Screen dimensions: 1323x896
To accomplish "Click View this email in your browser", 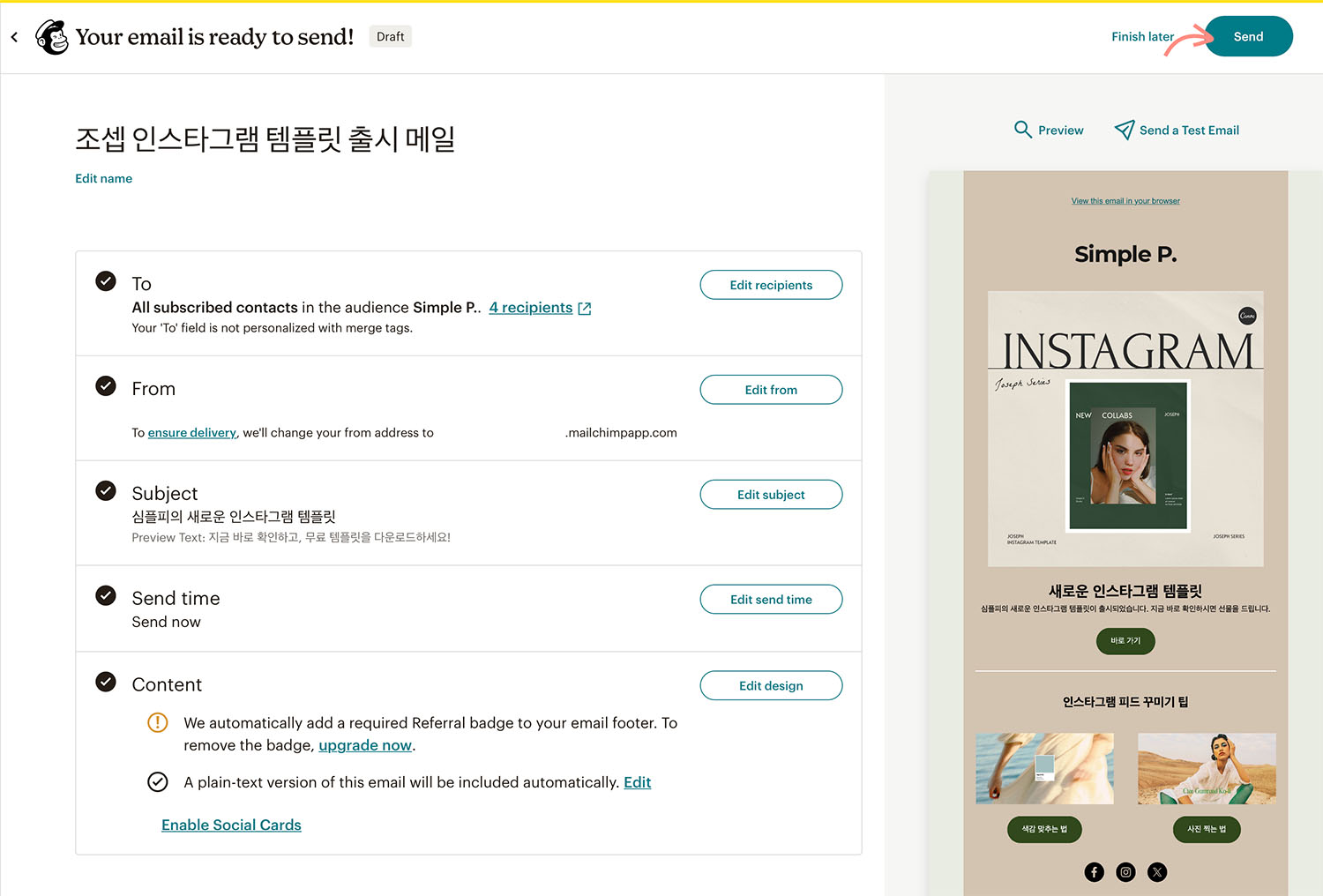I will click(1125, 201).
